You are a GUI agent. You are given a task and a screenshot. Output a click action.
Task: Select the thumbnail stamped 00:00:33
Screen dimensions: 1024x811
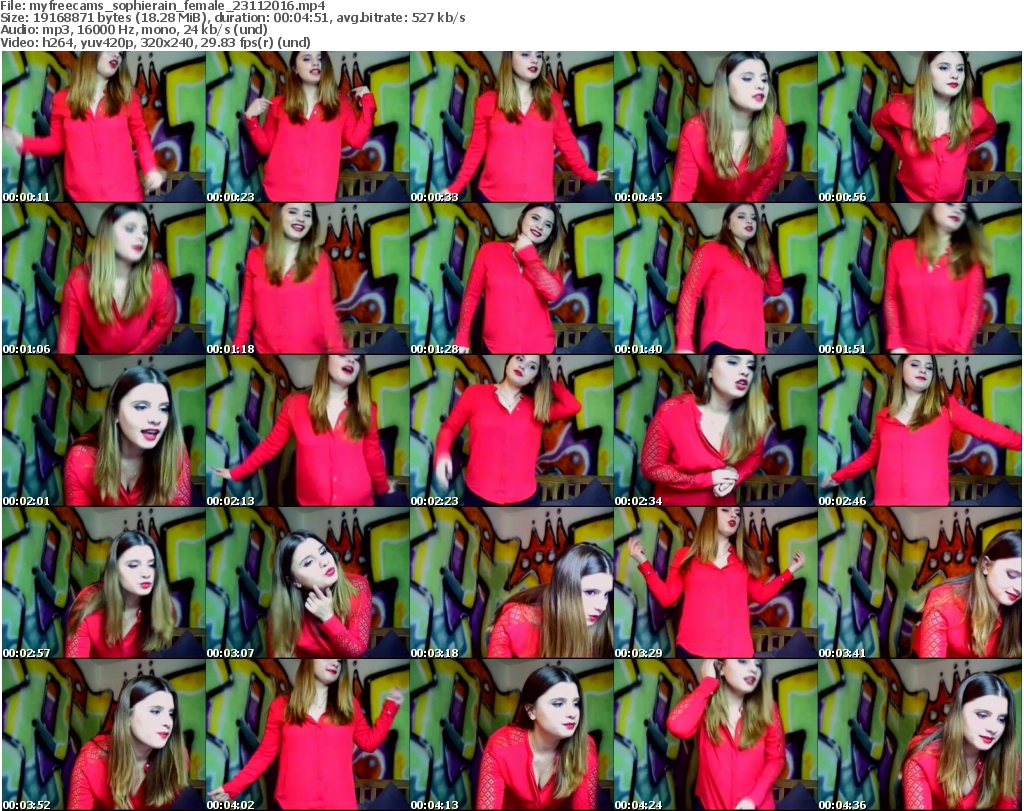pos(511,127)
